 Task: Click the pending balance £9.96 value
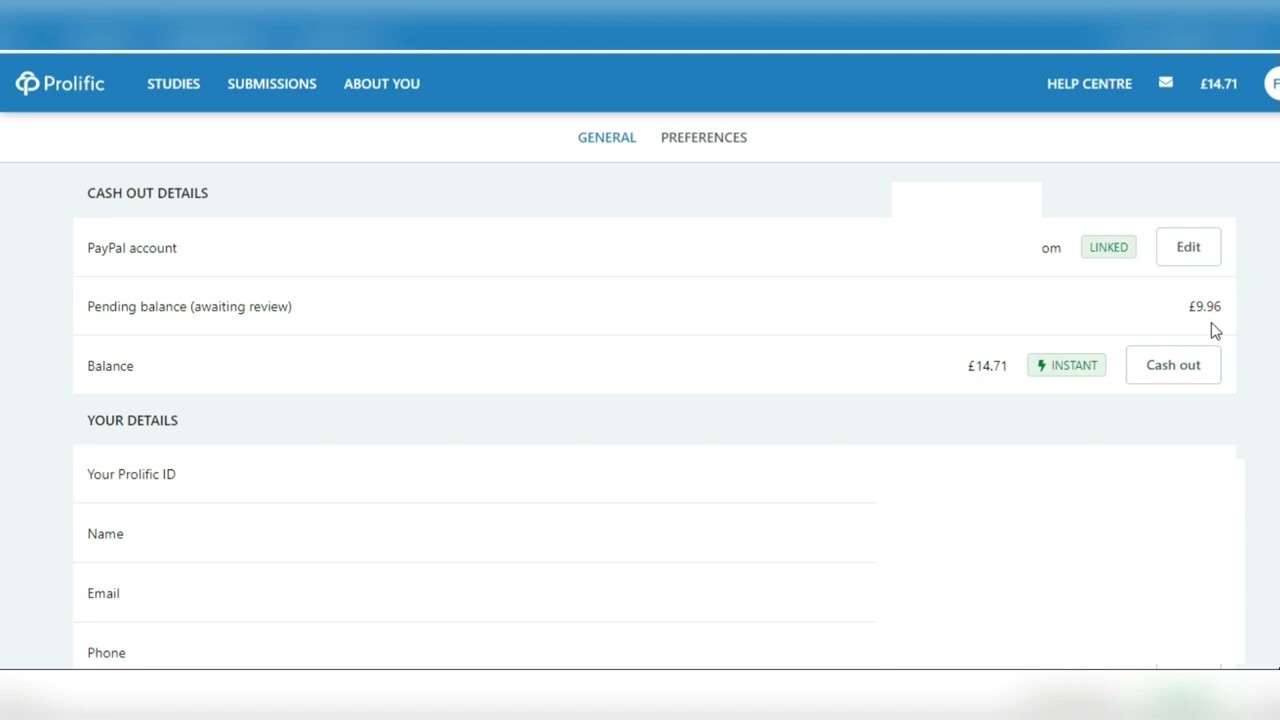click(x=1204, y=307)
